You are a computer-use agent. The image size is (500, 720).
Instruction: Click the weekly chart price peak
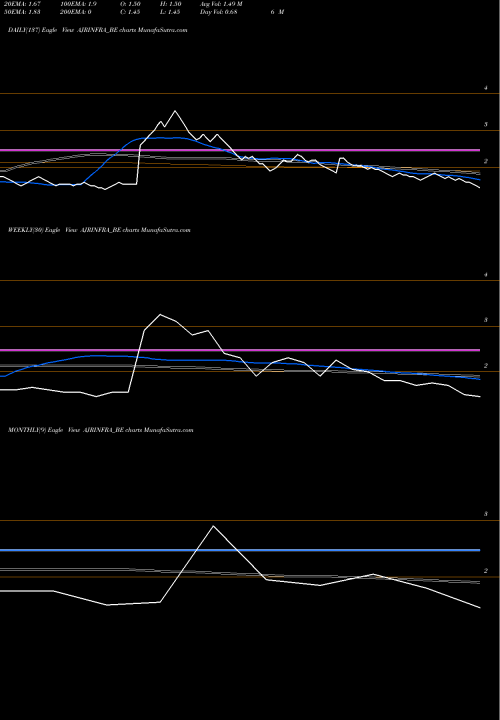coord(160,315)
